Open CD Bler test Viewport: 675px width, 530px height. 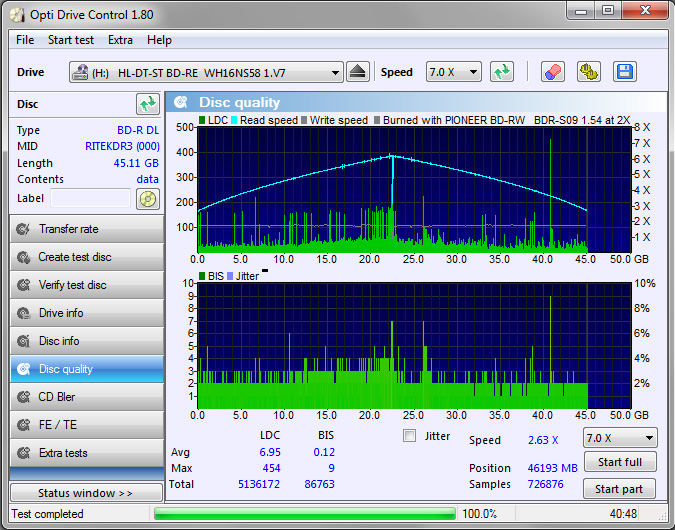click(87, 397)
